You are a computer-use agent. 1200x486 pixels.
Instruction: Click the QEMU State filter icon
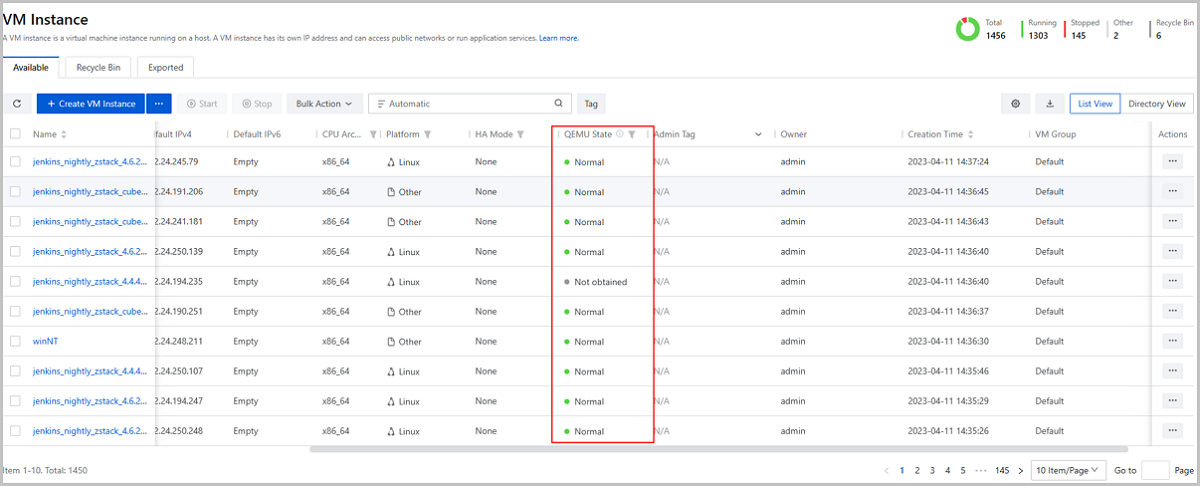(632, 134)
